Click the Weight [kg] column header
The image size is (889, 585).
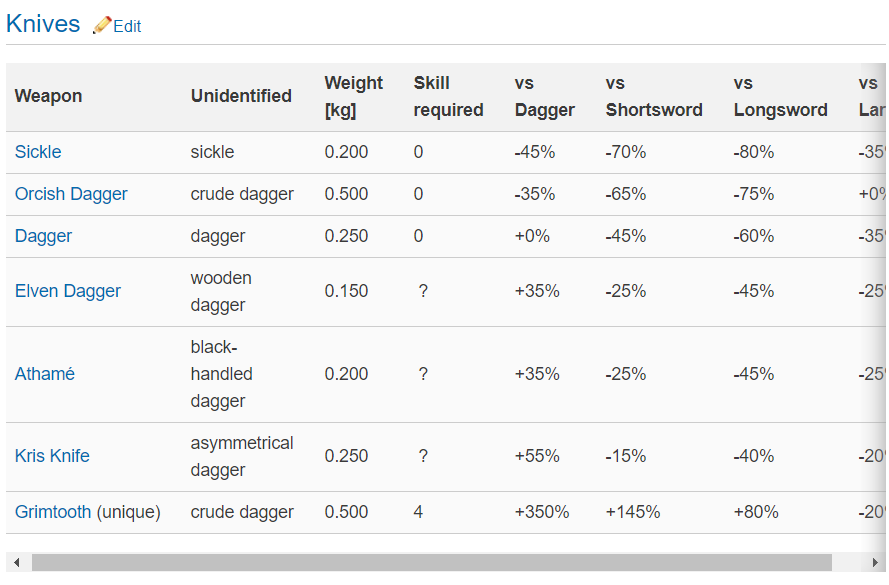pos(353,96)
